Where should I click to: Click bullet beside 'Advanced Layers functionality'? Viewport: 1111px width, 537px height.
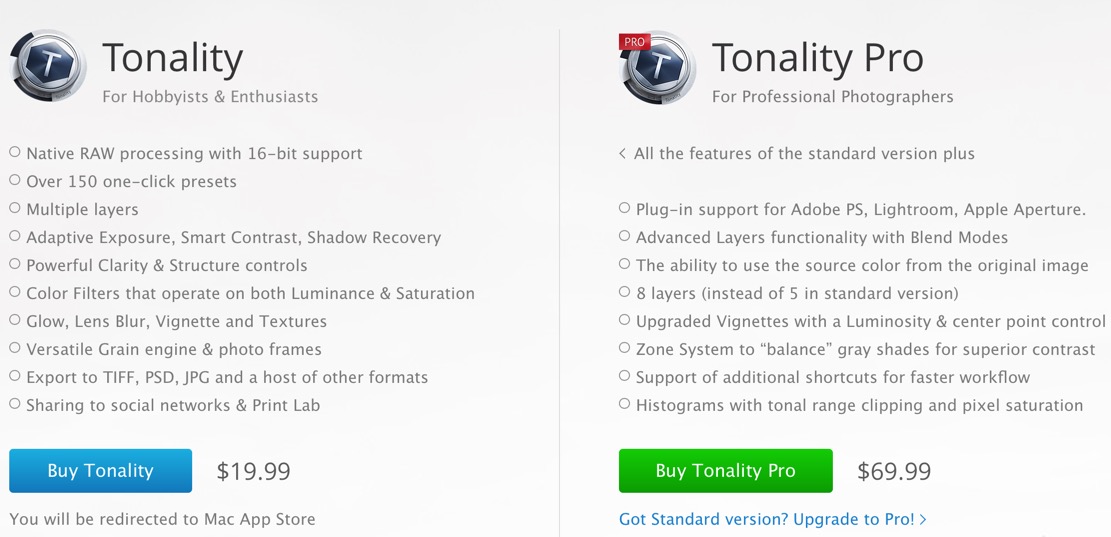pos(624,236)
